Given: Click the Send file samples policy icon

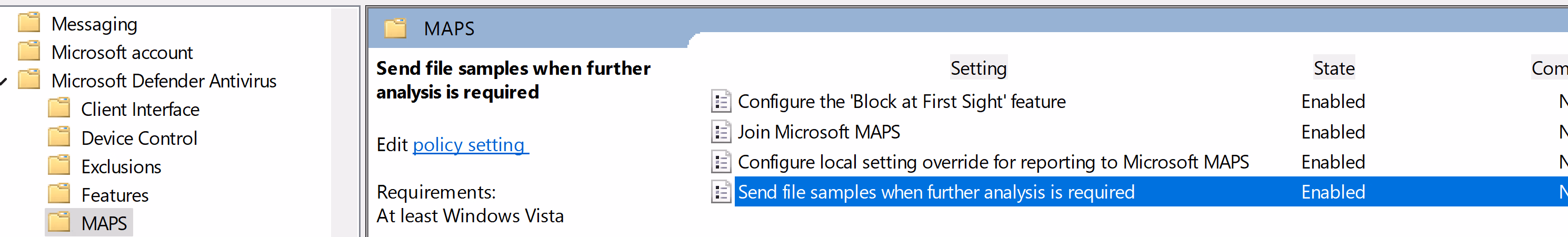Looking at the screenshot, I should pos(721,193).
